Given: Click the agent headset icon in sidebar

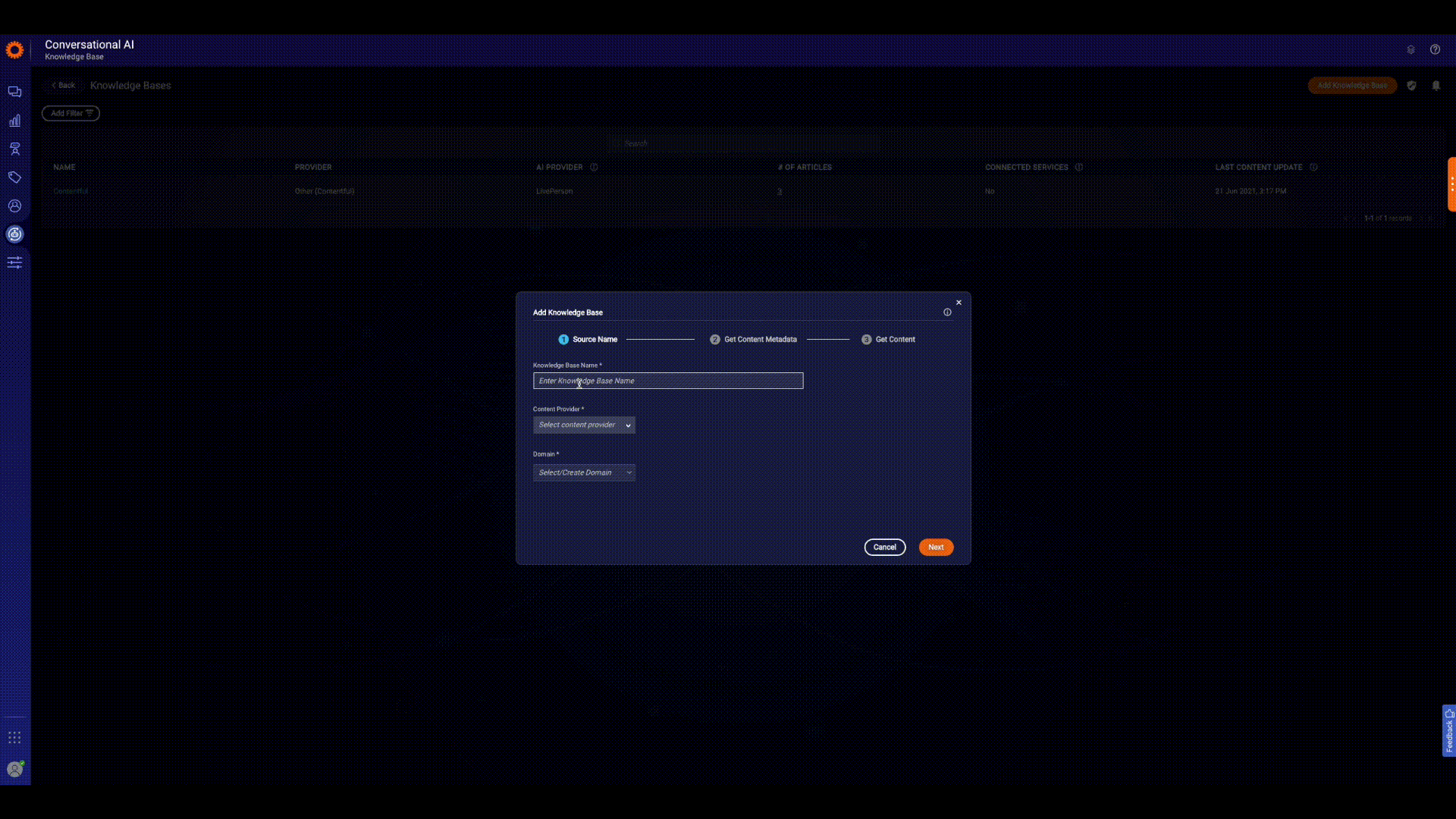Looking at the screenshot, I should [14, 149].
